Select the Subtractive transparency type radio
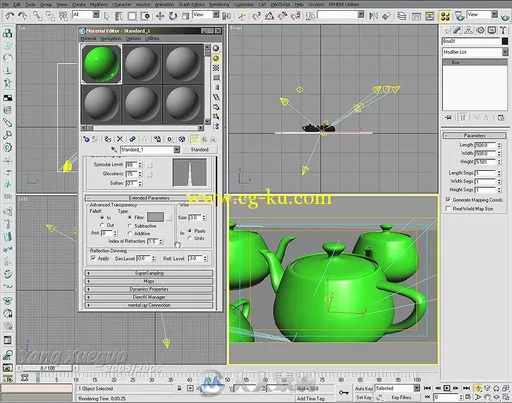Screen dimensions: 512x403 tap(130, 226)
